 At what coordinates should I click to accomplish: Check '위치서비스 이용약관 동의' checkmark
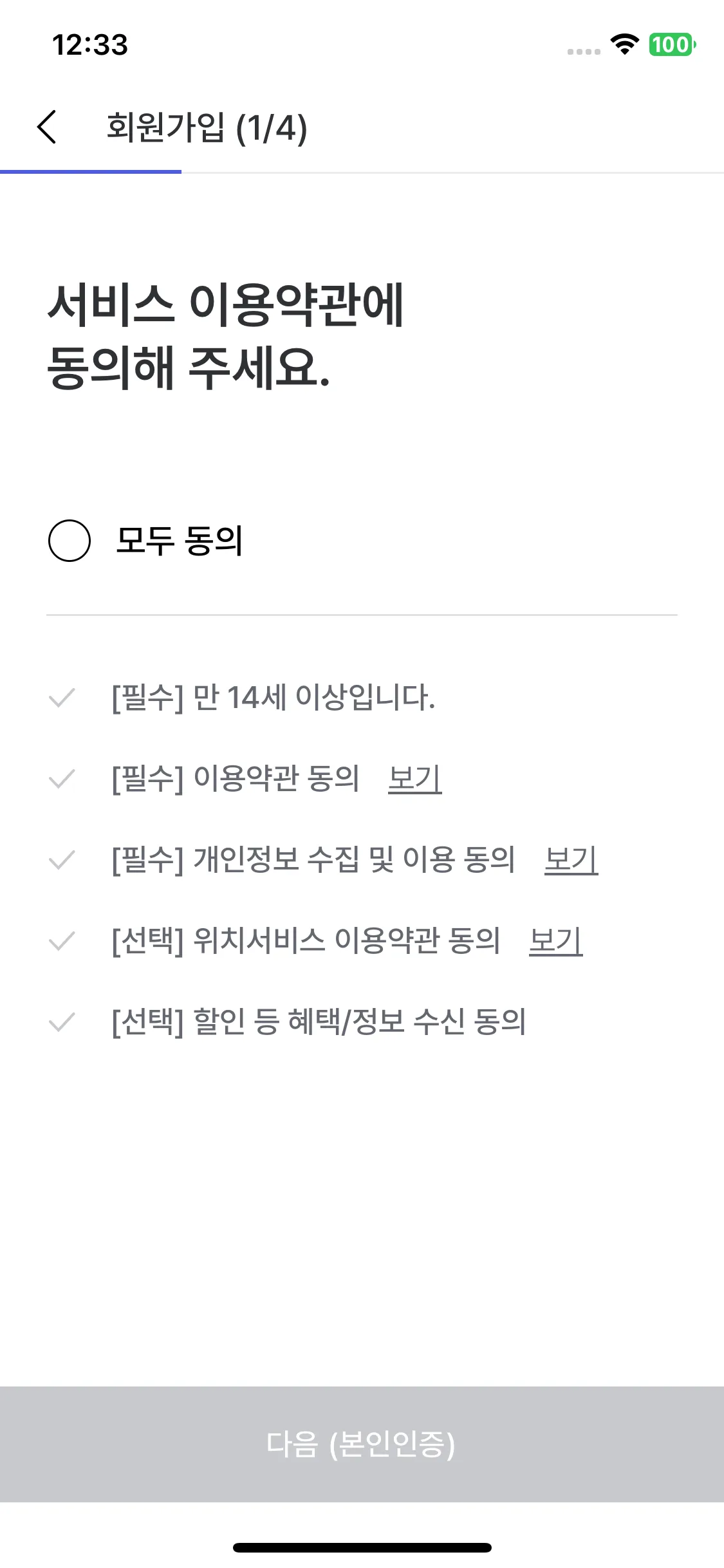pos(62,941)
